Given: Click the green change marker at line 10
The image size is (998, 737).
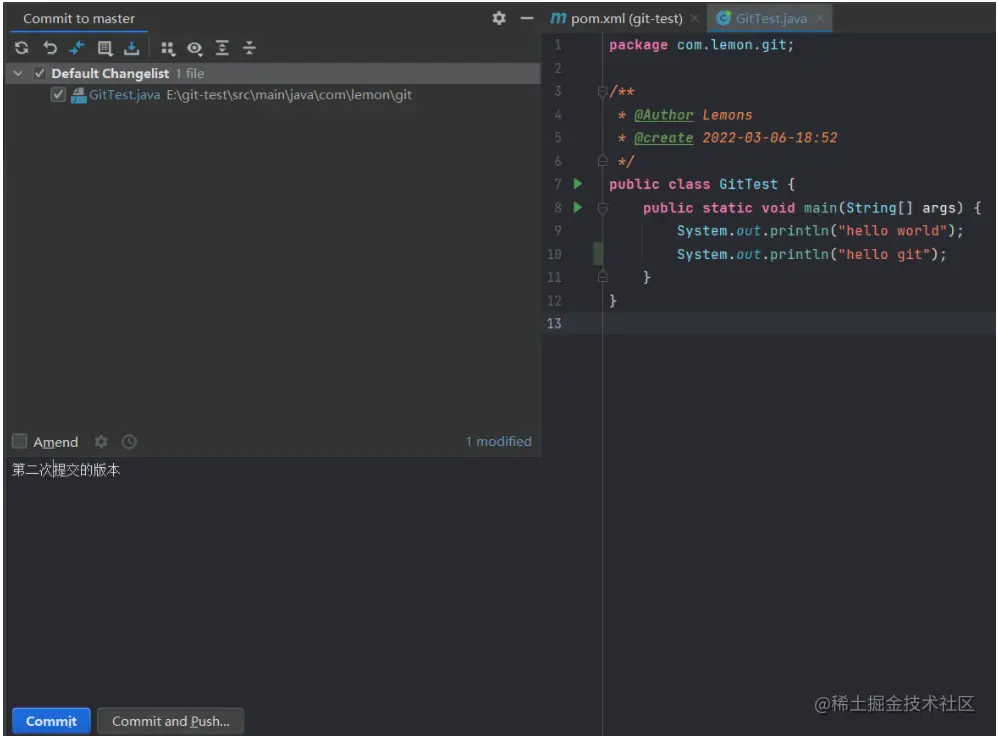Looking at the screenshot, I should pyautogui.click(x=598, y=253).
